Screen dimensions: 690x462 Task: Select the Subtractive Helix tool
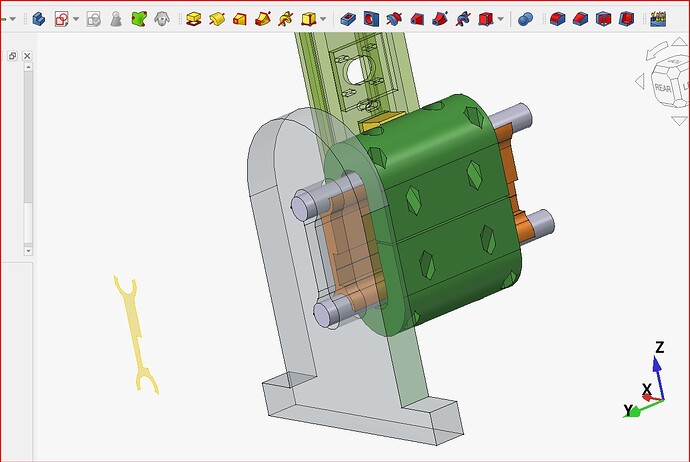(463, 19)
